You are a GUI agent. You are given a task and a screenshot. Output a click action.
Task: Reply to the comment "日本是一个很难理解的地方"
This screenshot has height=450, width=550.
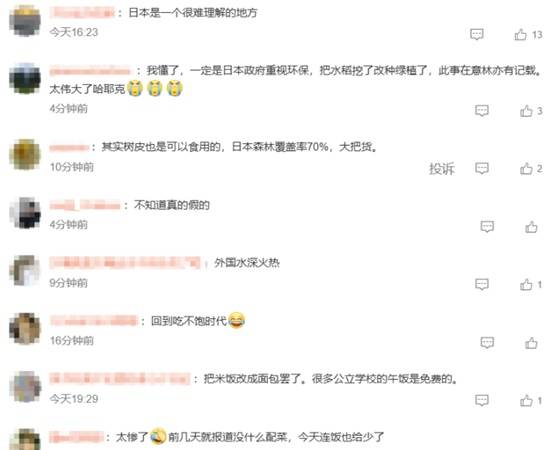[x=477, y=34]
